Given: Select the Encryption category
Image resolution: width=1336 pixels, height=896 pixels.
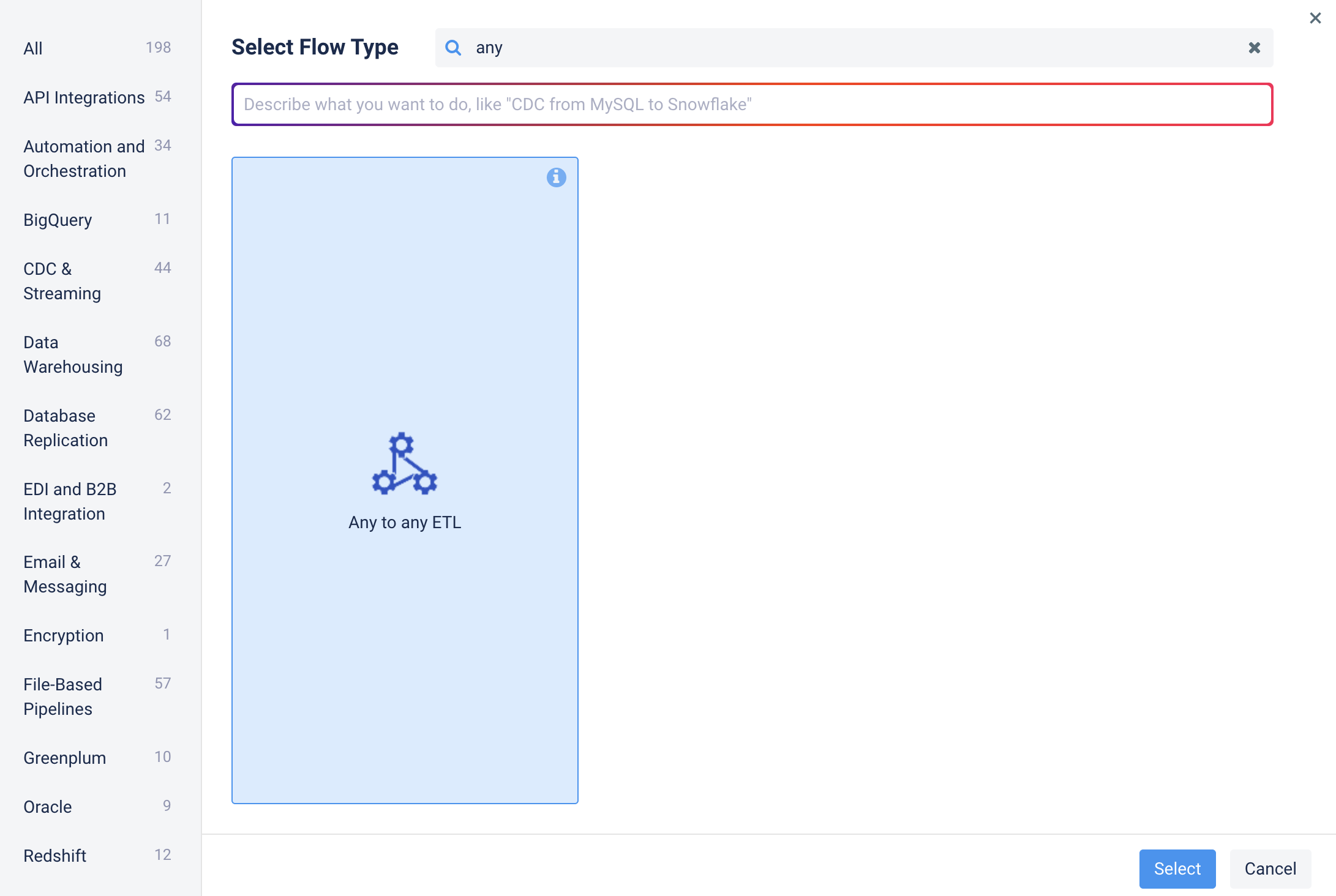Looking at the screenshot, I should point(63,635).
